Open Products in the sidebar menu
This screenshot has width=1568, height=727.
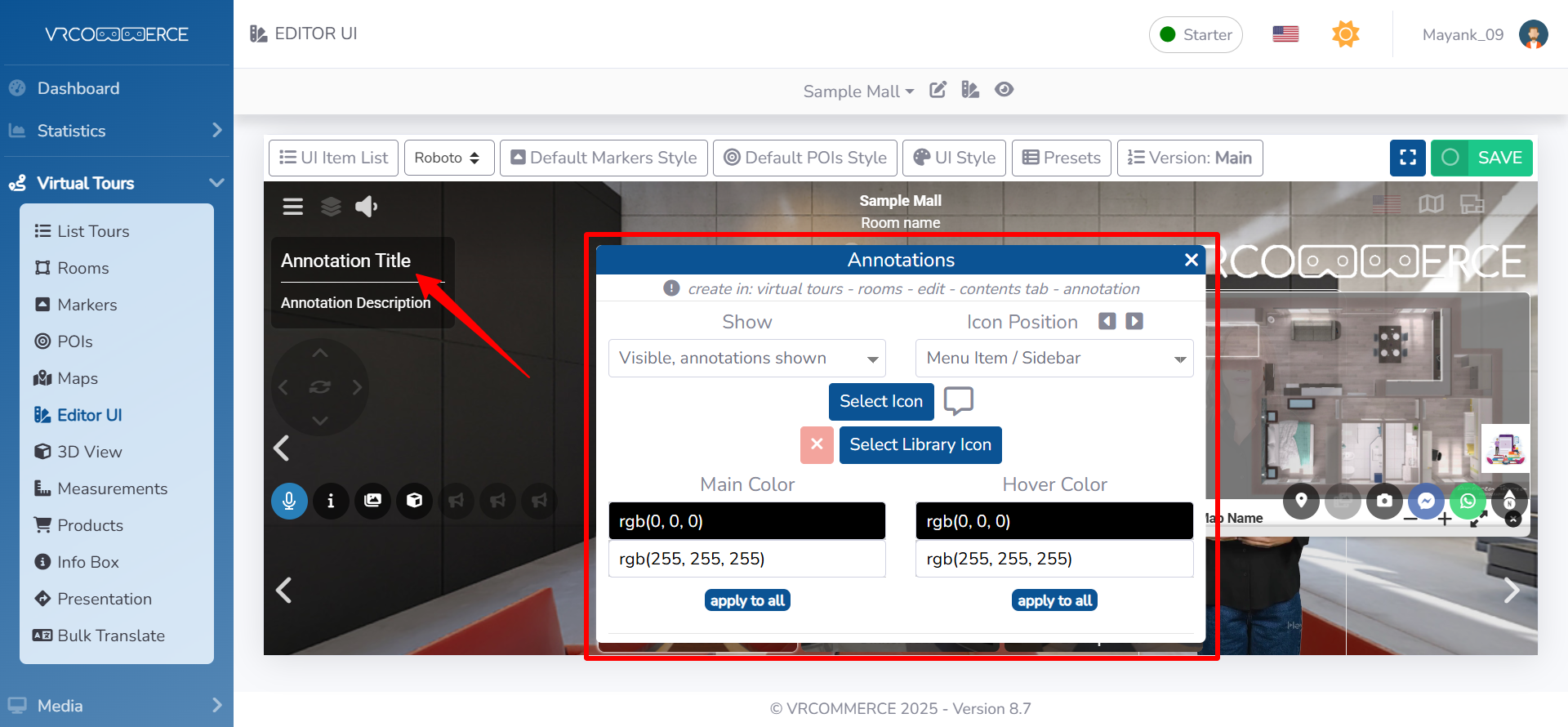tap(90, 525)
